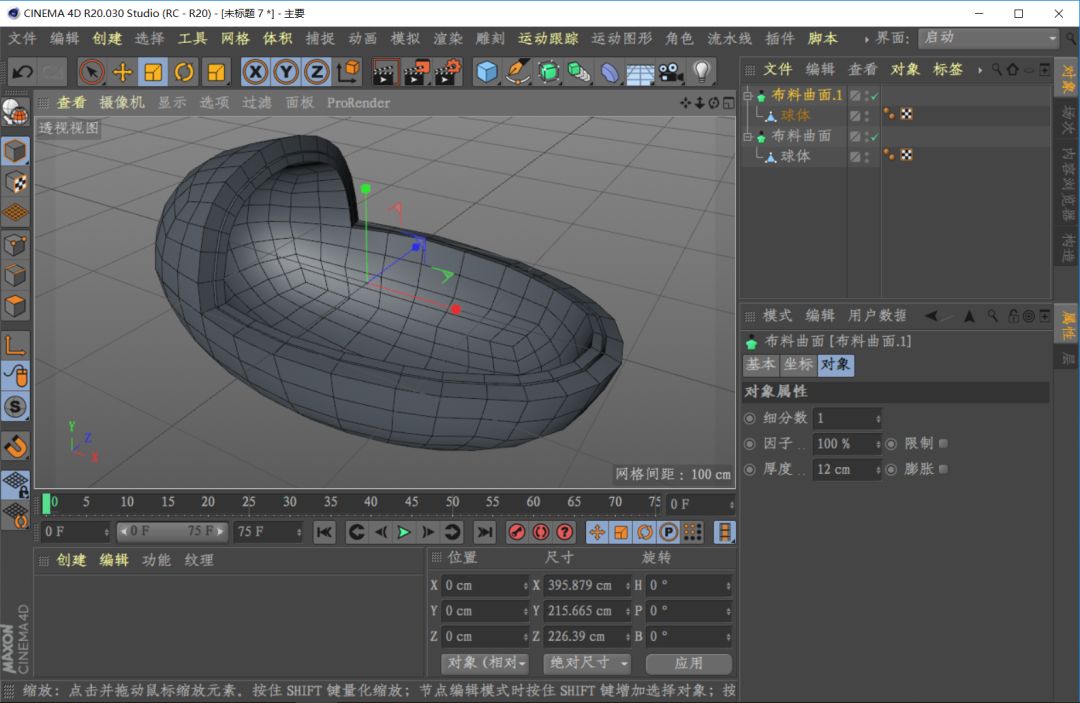This screenshot has height=703, width=1080.
Task: Click the spline pen tool icon
Action: [517, 72]
